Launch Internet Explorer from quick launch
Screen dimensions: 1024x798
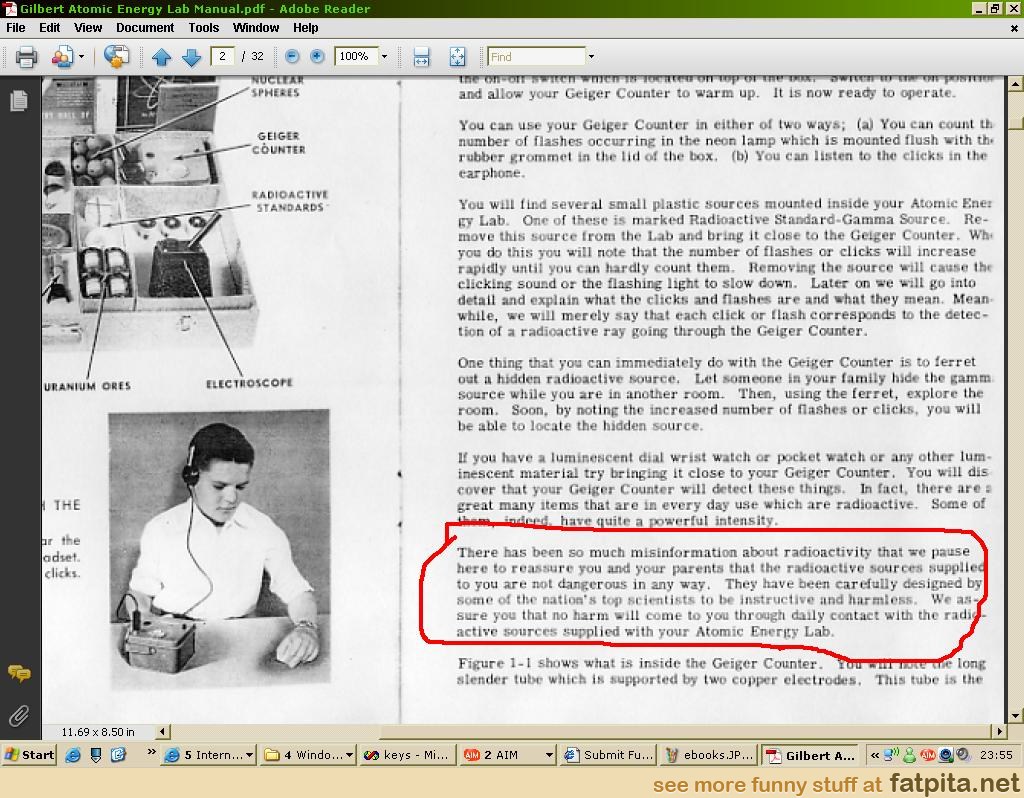[x=73, y=755]
